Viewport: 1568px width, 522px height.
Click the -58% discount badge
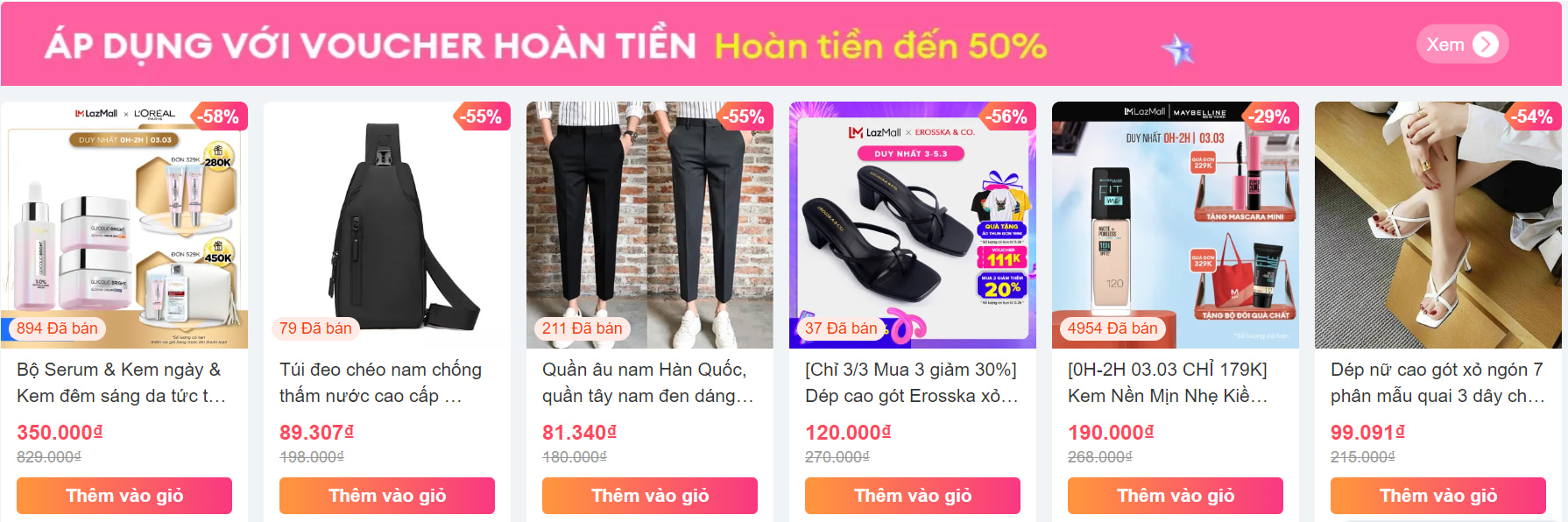click(219, 116)
